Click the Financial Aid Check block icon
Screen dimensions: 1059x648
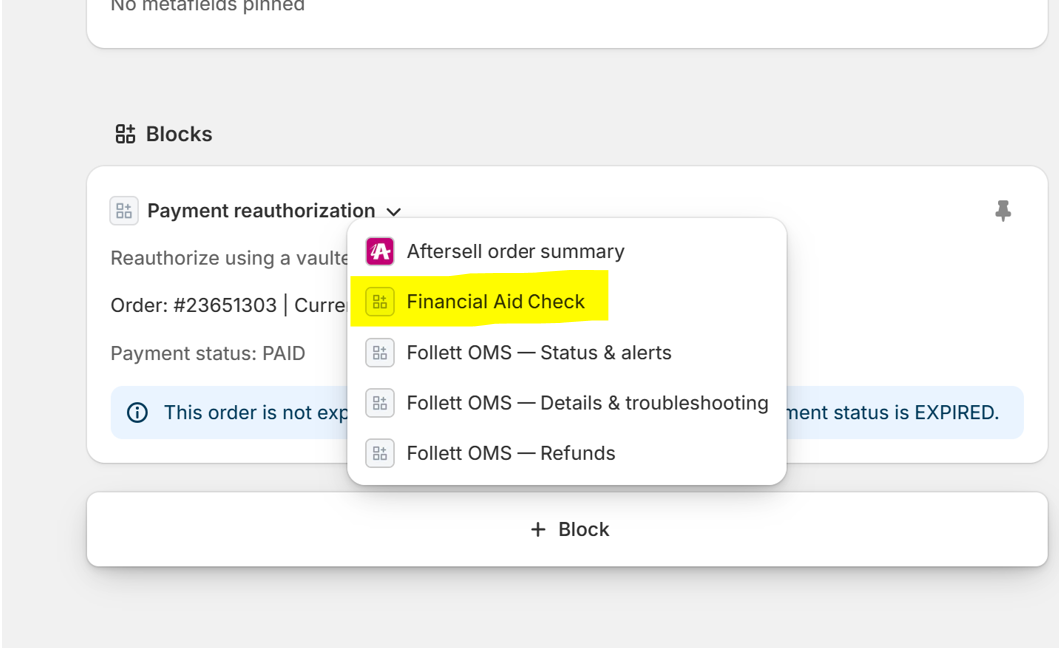380,301
